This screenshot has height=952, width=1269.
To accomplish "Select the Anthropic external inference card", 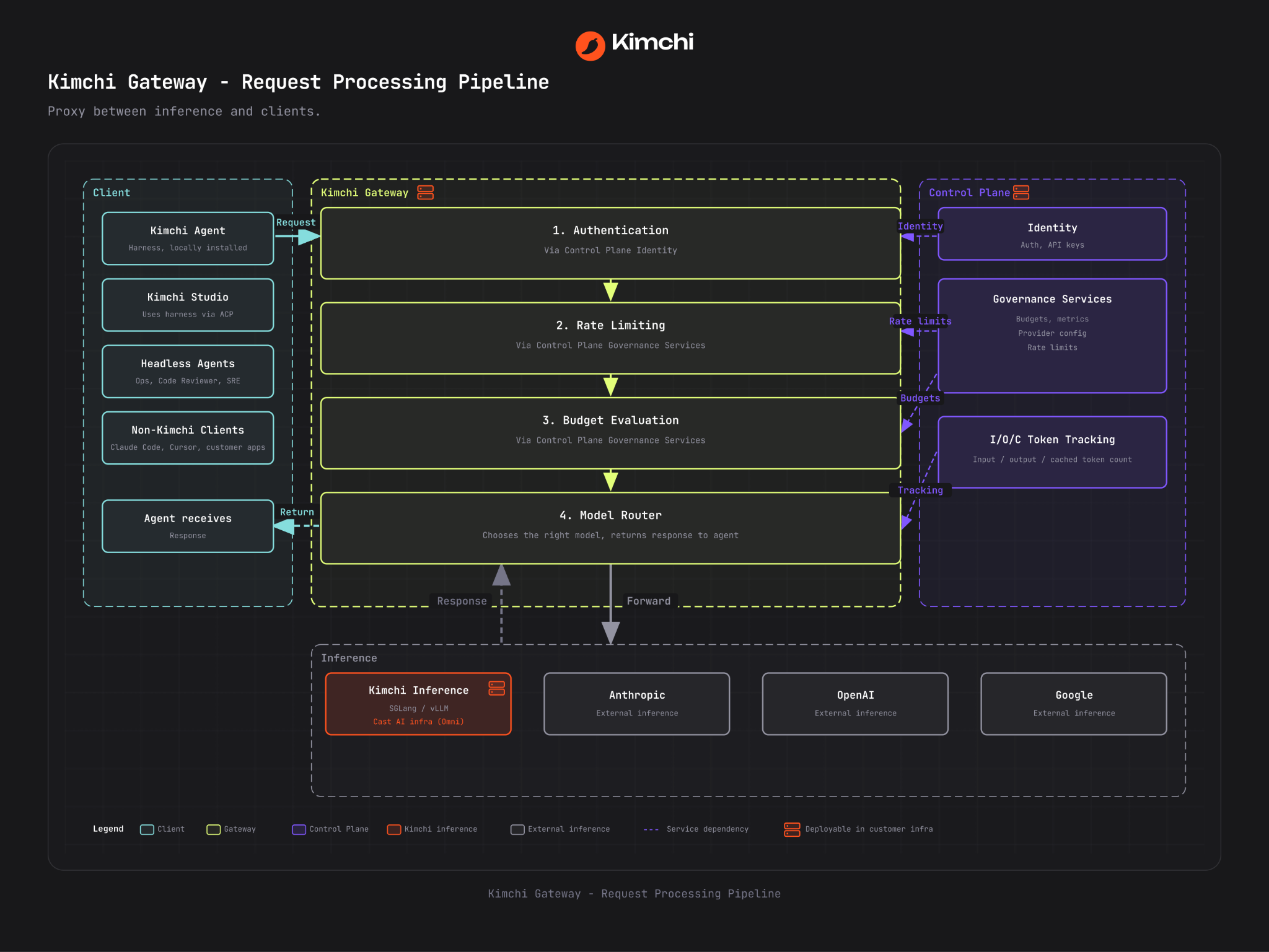I will click(637, 704).
